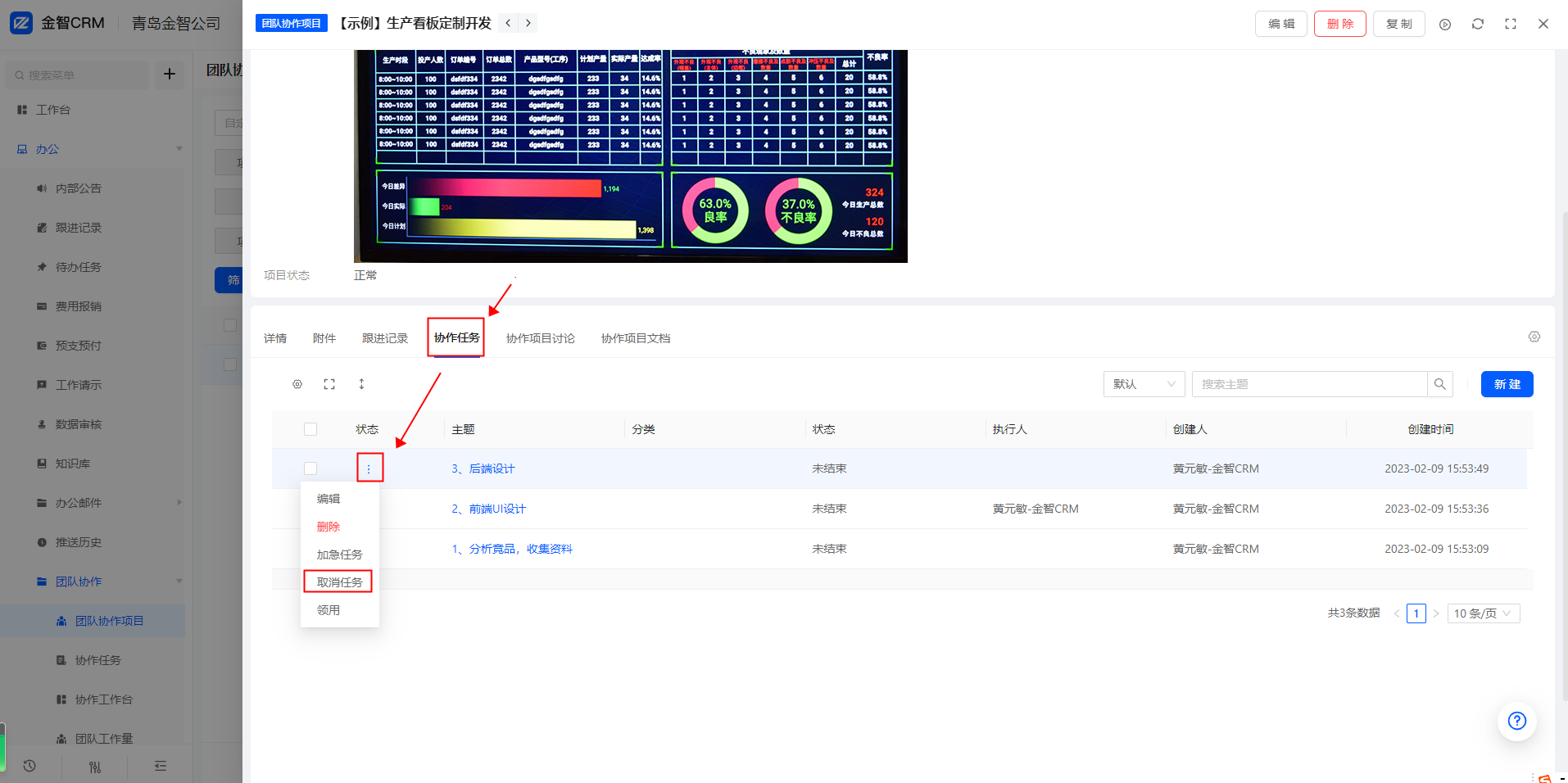This screenshot has height=783, width=1568.
Task: Open 预支预付 in the sidebar
Action: (x=79, y=346)
